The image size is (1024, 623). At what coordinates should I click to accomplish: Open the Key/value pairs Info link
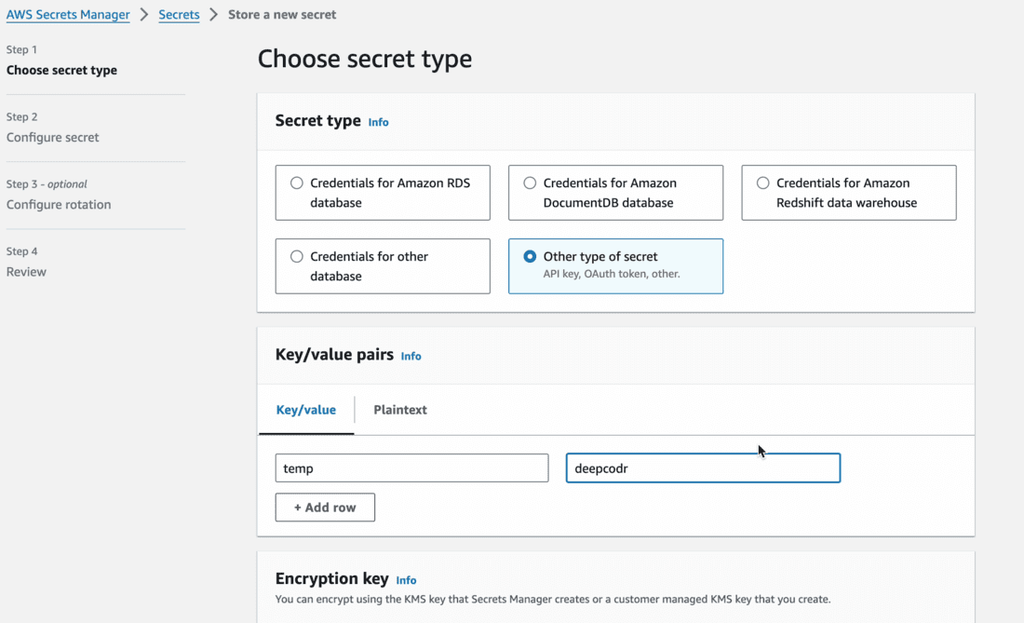[410, 356]
